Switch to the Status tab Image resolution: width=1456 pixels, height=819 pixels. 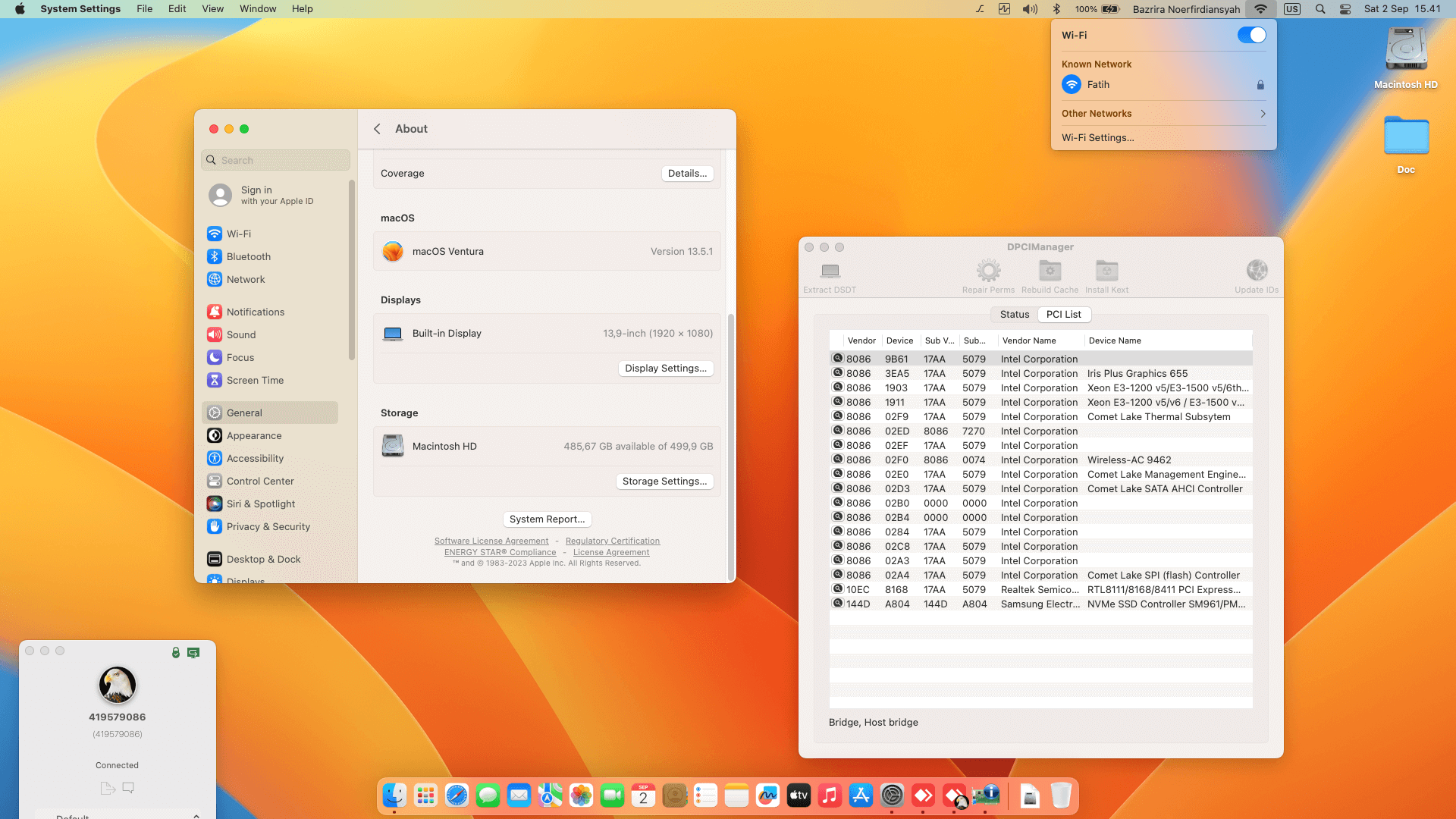coord(1014,315)
